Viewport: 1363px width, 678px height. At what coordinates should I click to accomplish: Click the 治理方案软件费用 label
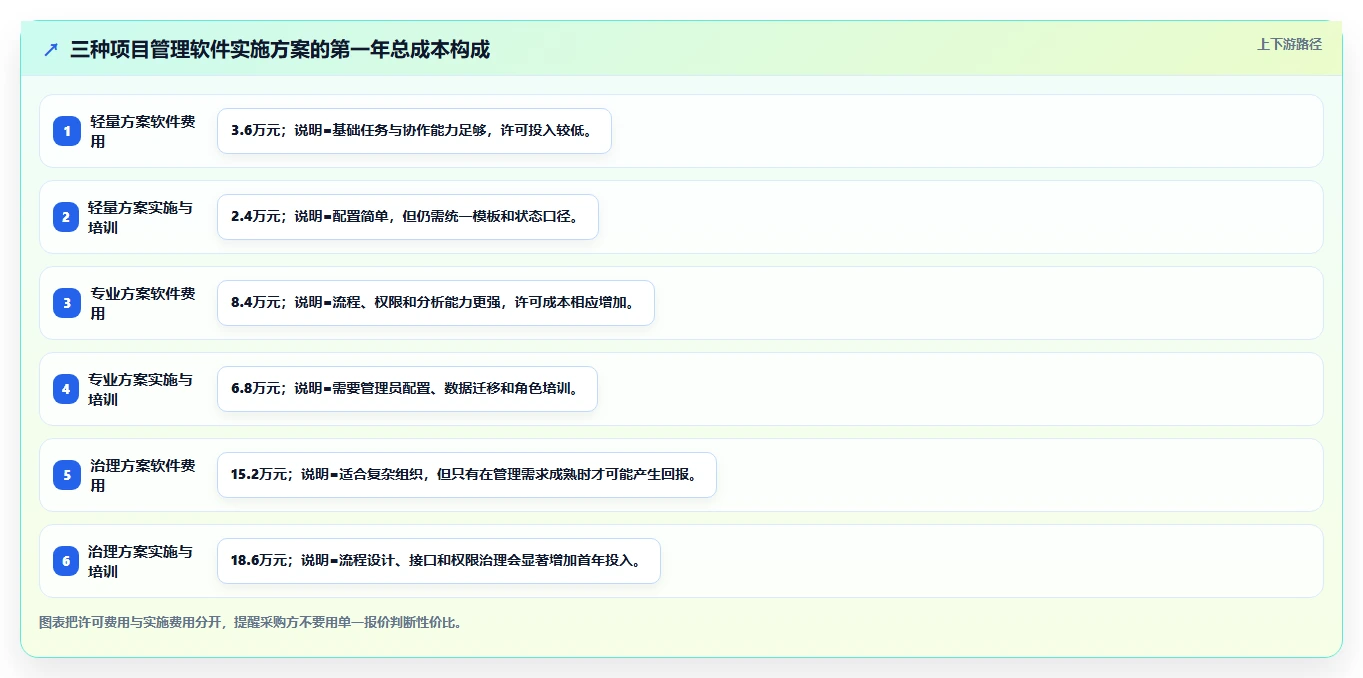(143, 475)
